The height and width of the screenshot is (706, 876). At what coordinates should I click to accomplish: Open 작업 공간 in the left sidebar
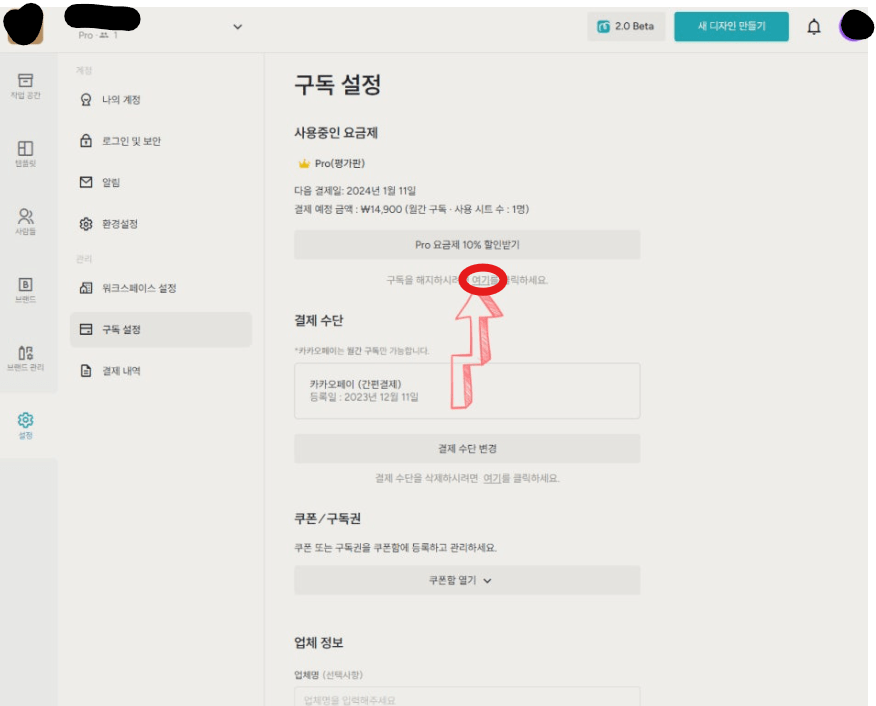tap(25, 85)
